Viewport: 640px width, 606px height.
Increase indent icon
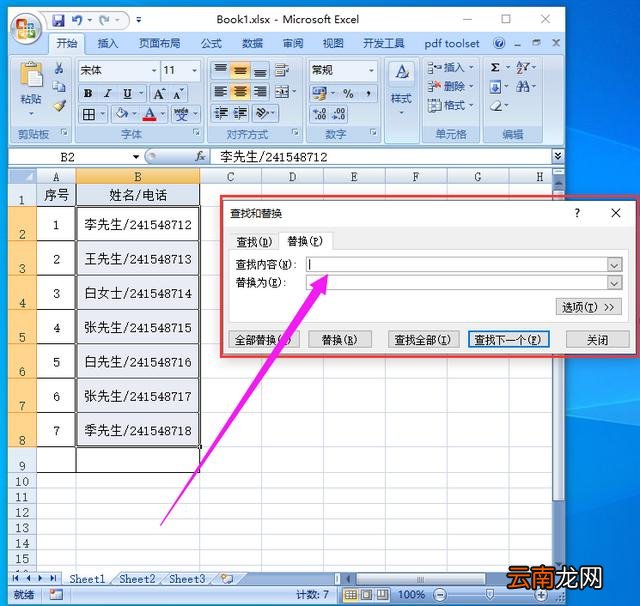tap(240, 113)
